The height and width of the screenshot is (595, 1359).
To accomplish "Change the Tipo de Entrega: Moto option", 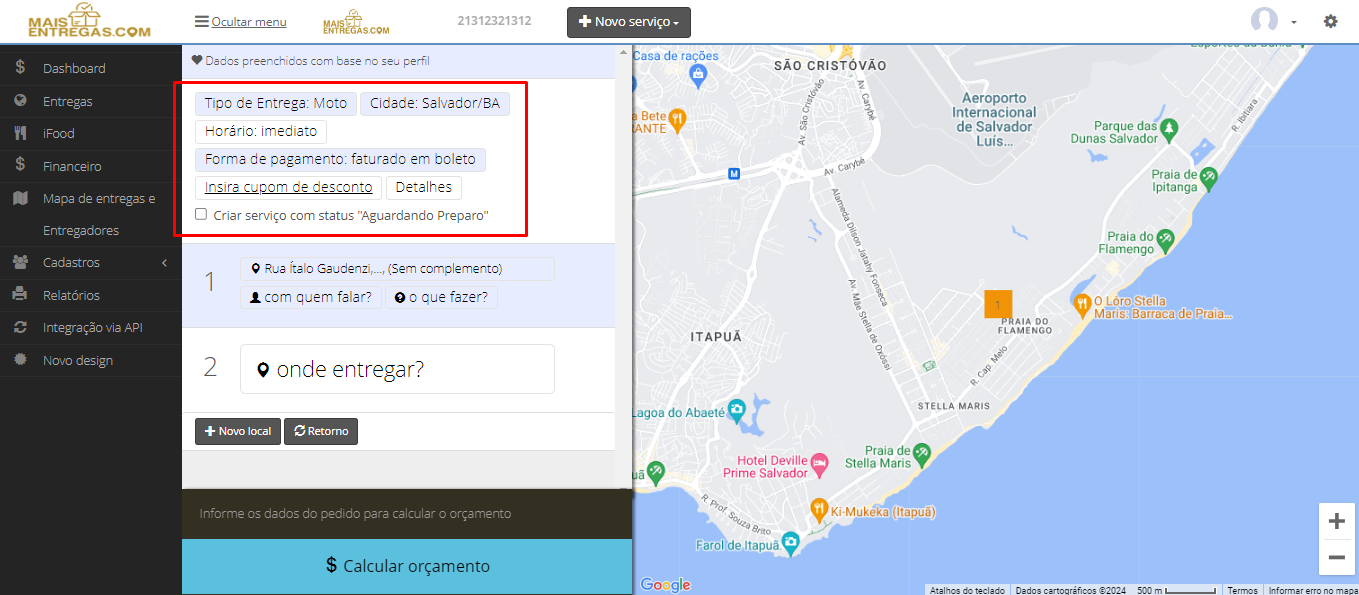I will pyautogui.click(x=276, y=103).
